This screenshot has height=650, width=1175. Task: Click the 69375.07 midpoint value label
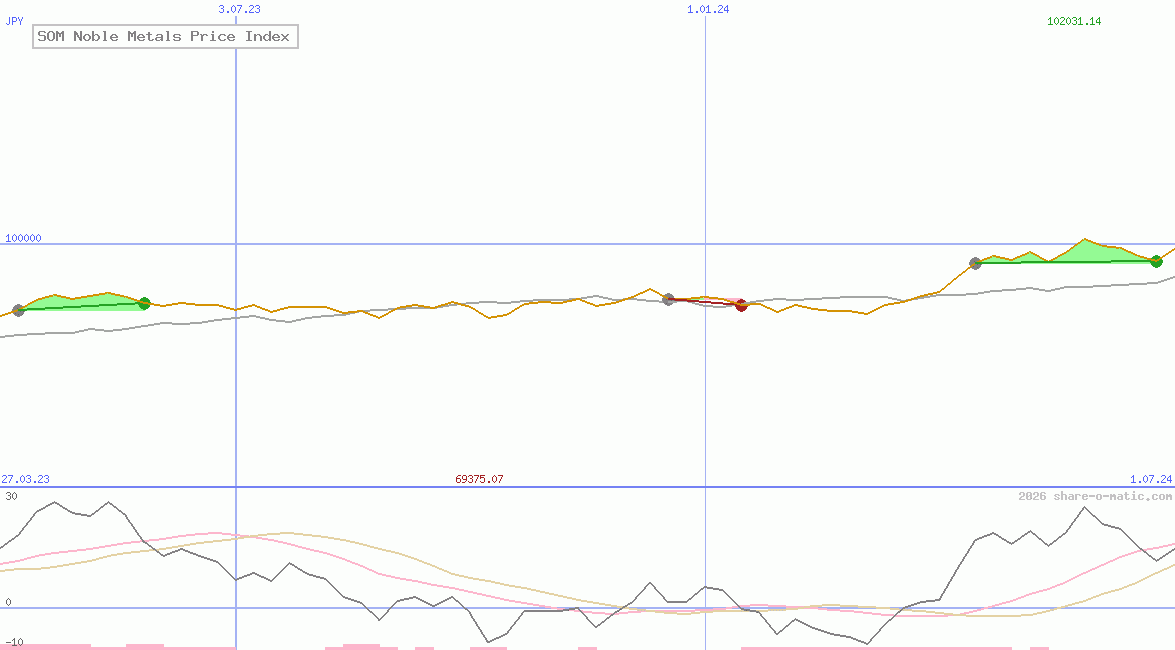coord(480,479)
